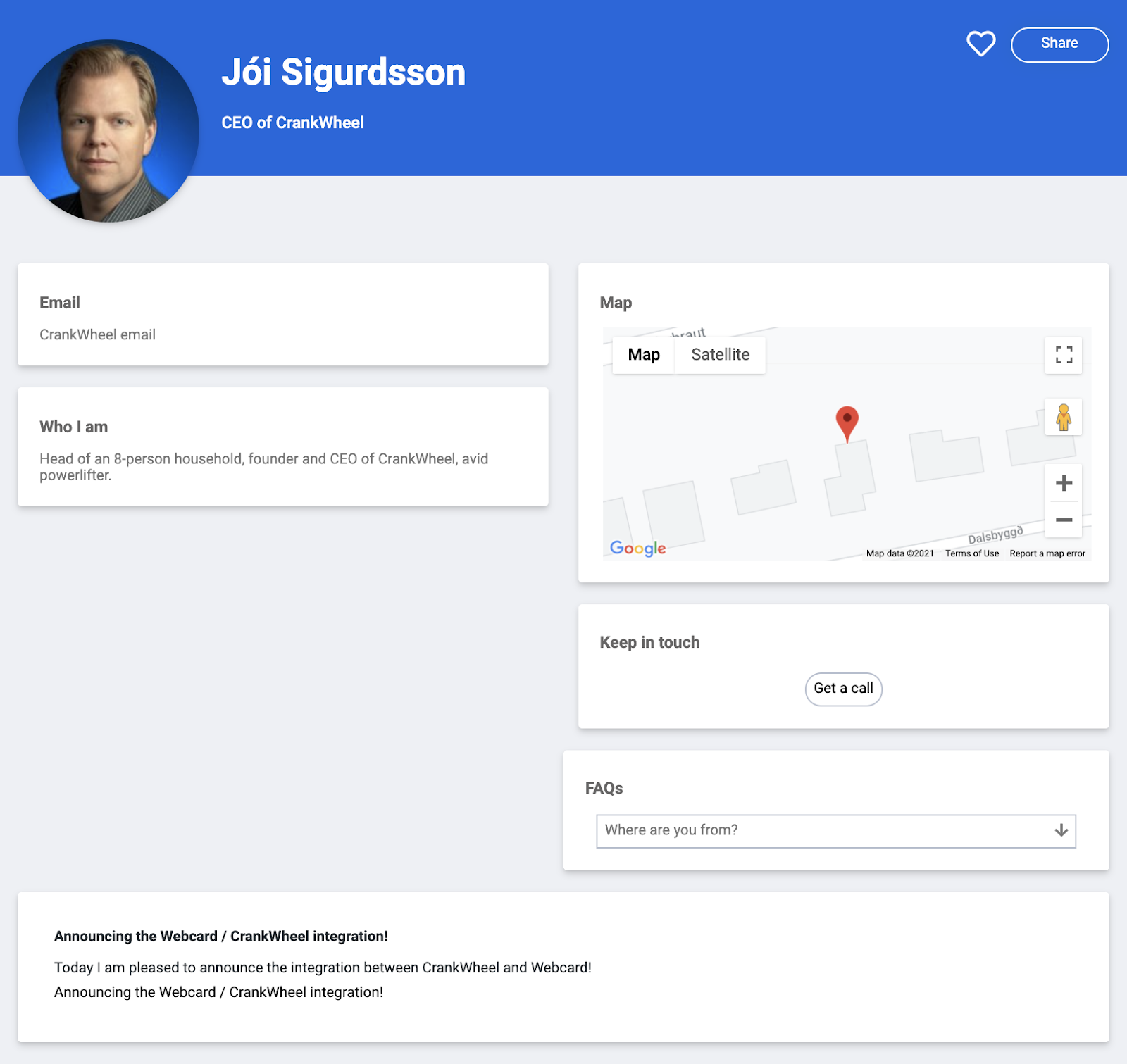Screen dimensions: 1127x1064
Task: Switch to the Map view tab
Action: (x=643, y=355)
